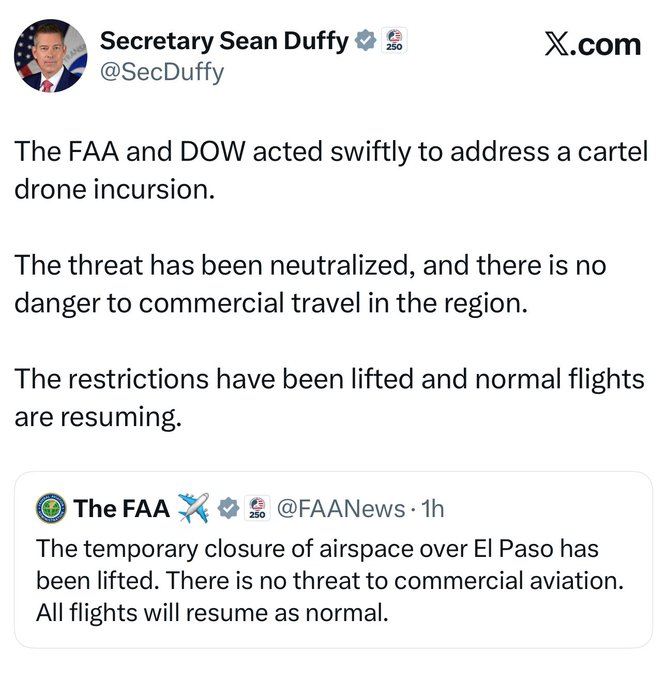The width and height of the screenshot is (667, 680).
Task: Click the blue verified badge beside Sean Duffy
Action: [x=366, y=41]
